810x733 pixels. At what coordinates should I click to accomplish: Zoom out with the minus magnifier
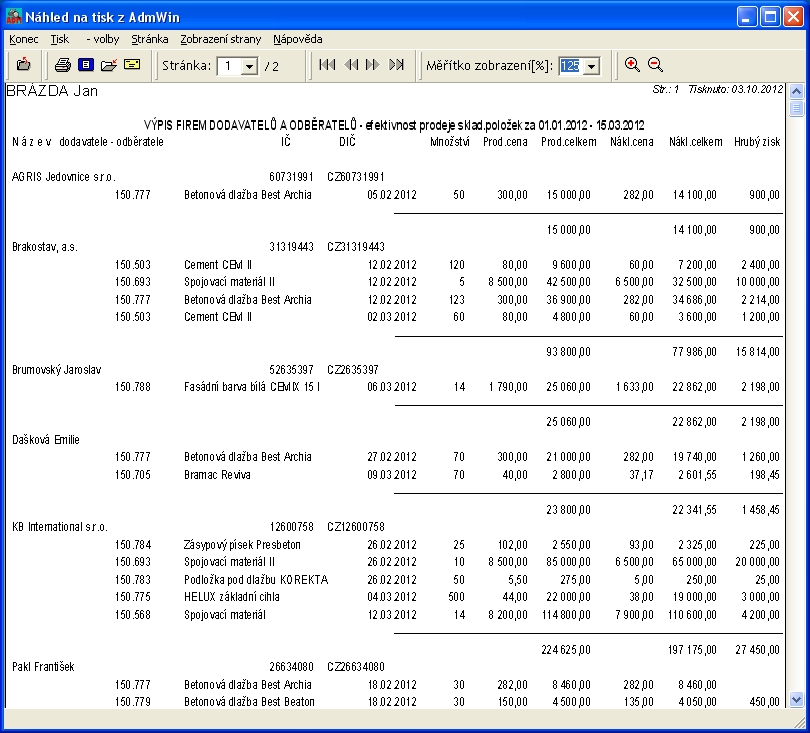[x=655, y=65]
